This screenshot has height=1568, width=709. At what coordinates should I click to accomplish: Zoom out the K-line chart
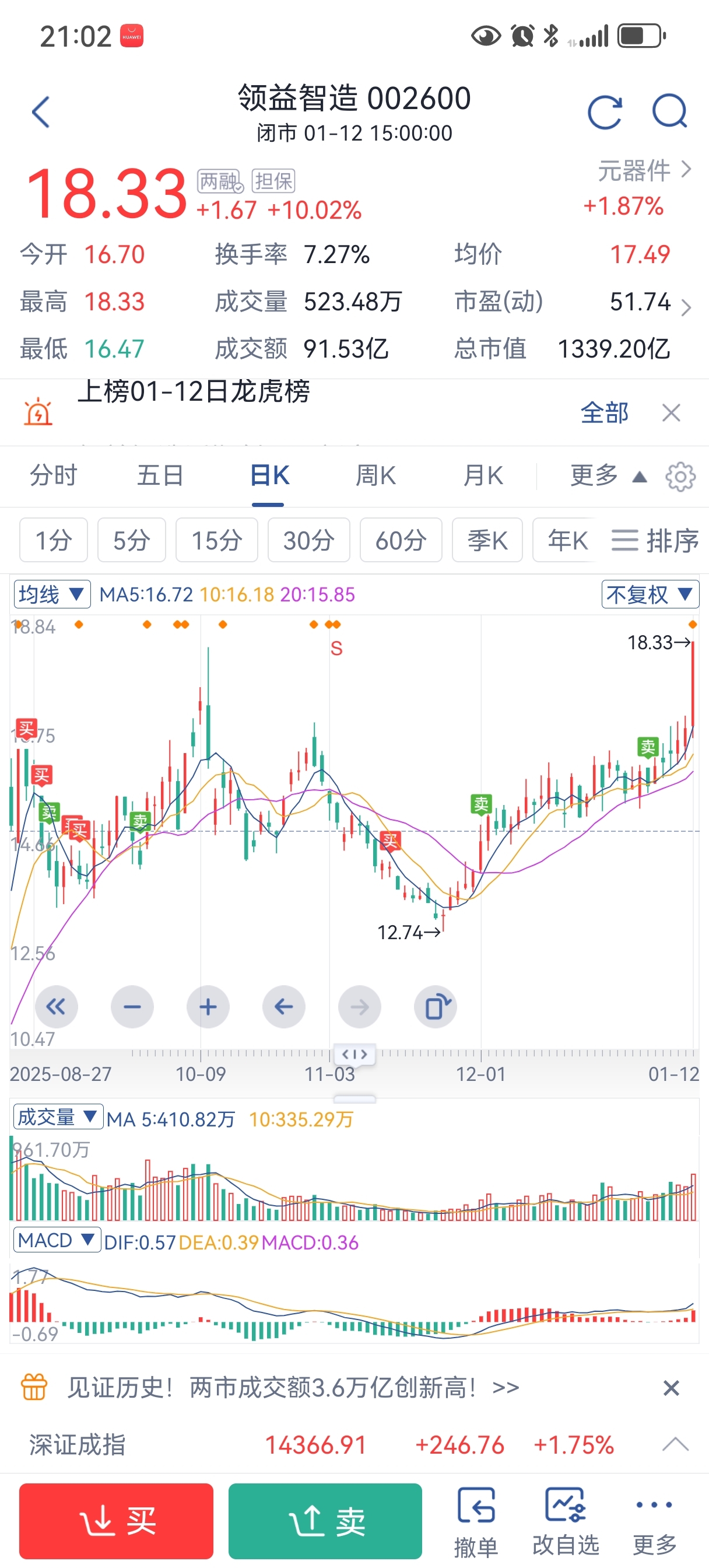[132, 1007]
